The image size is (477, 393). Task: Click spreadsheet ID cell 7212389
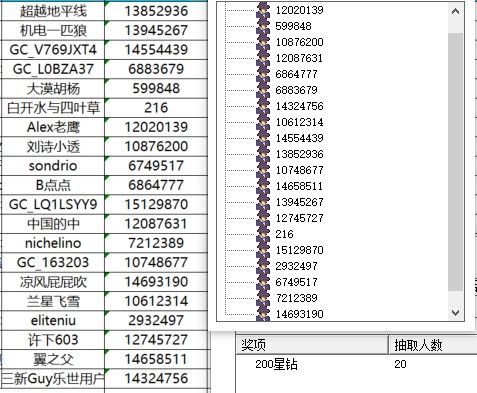point(156,243)
